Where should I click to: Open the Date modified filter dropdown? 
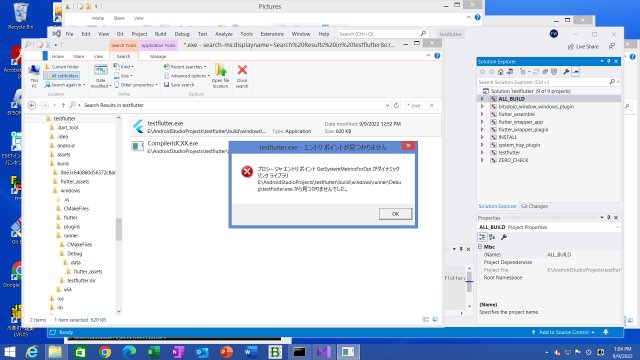click(100, 76)
